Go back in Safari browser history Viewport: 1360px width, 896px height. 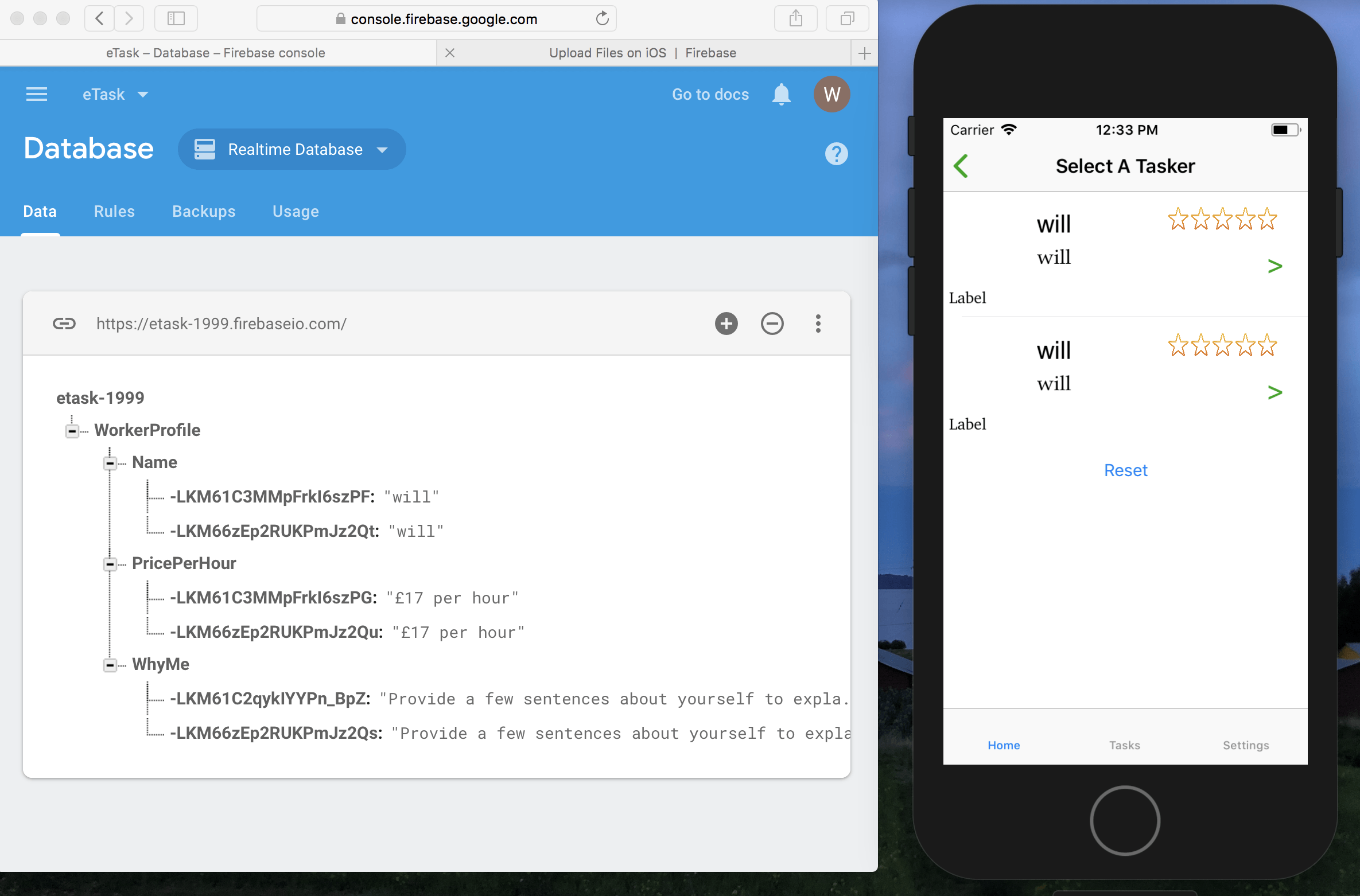pos(99,19)
